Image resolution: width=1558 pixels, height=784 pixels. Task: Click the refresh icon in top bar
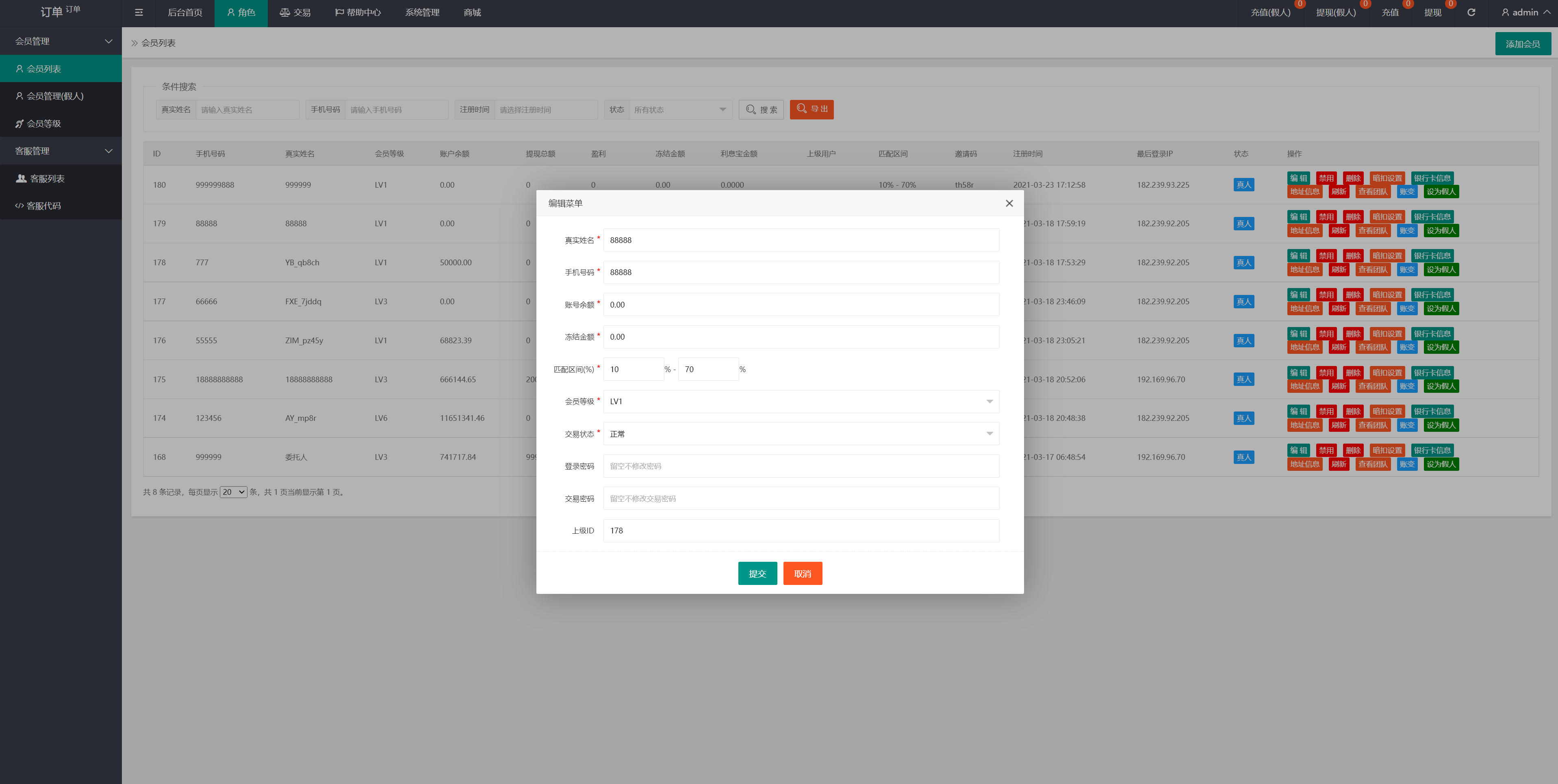click(1471, 12)
